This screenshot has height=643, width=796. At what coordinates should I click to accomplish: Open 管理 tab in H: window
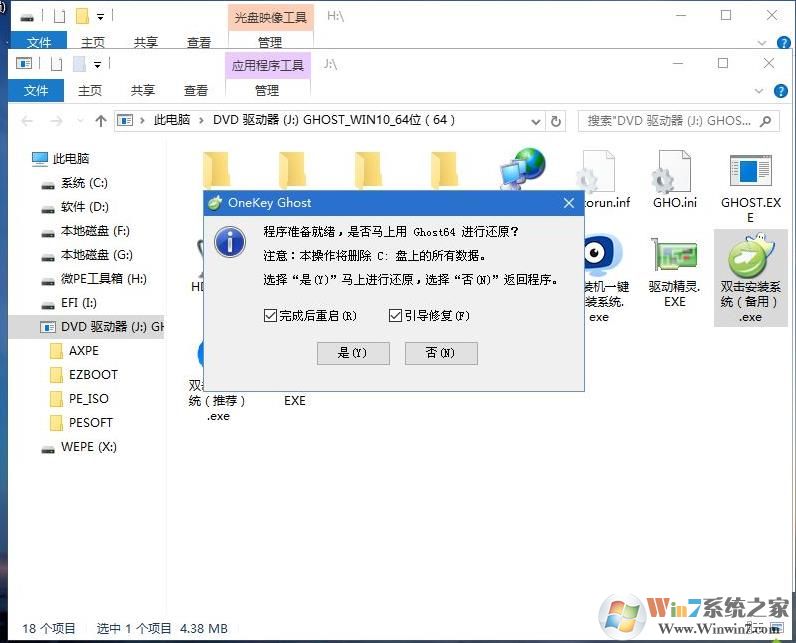(x=270, y=42)
